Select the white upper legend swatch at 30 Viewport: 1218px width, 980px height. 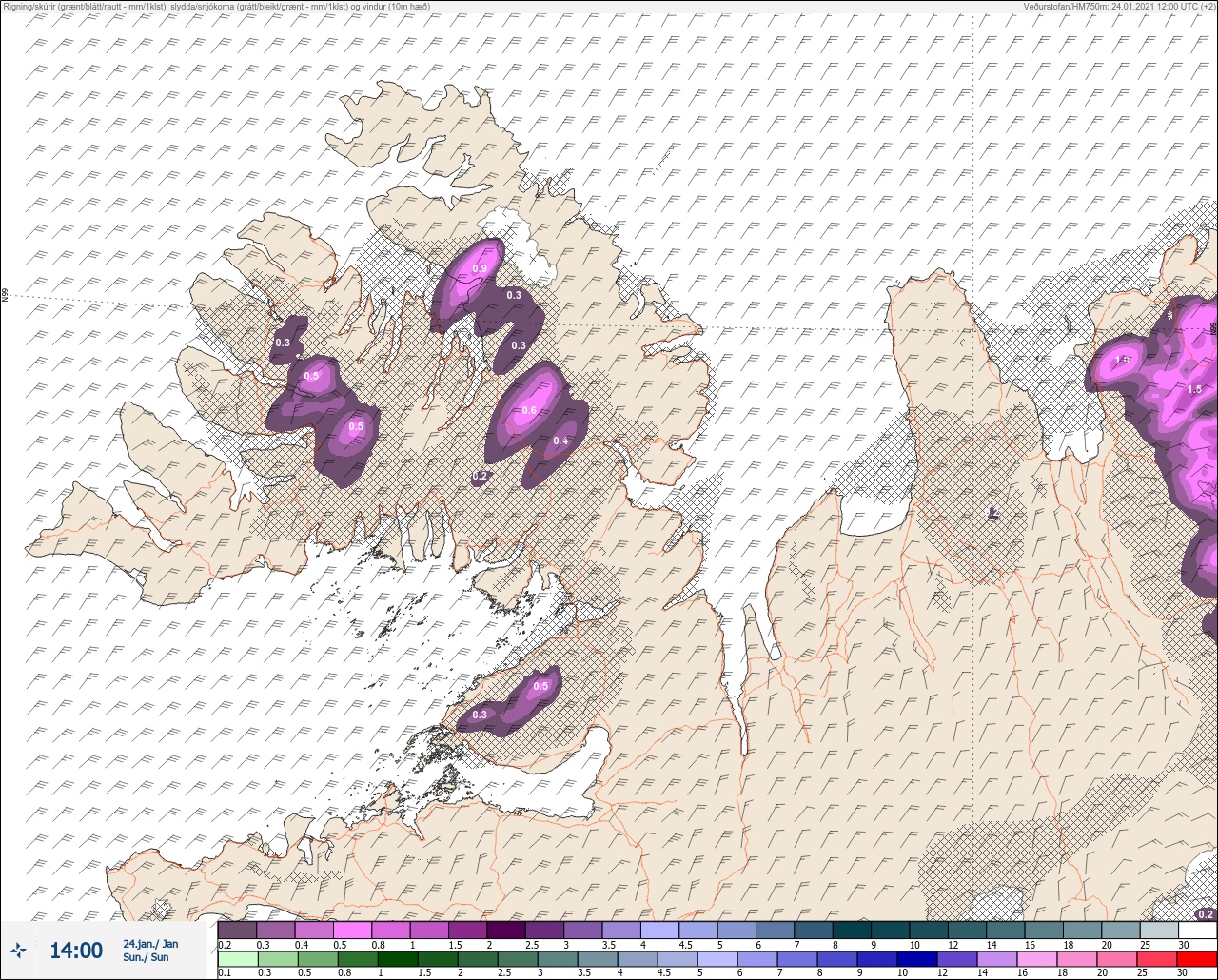point(1197,930)
